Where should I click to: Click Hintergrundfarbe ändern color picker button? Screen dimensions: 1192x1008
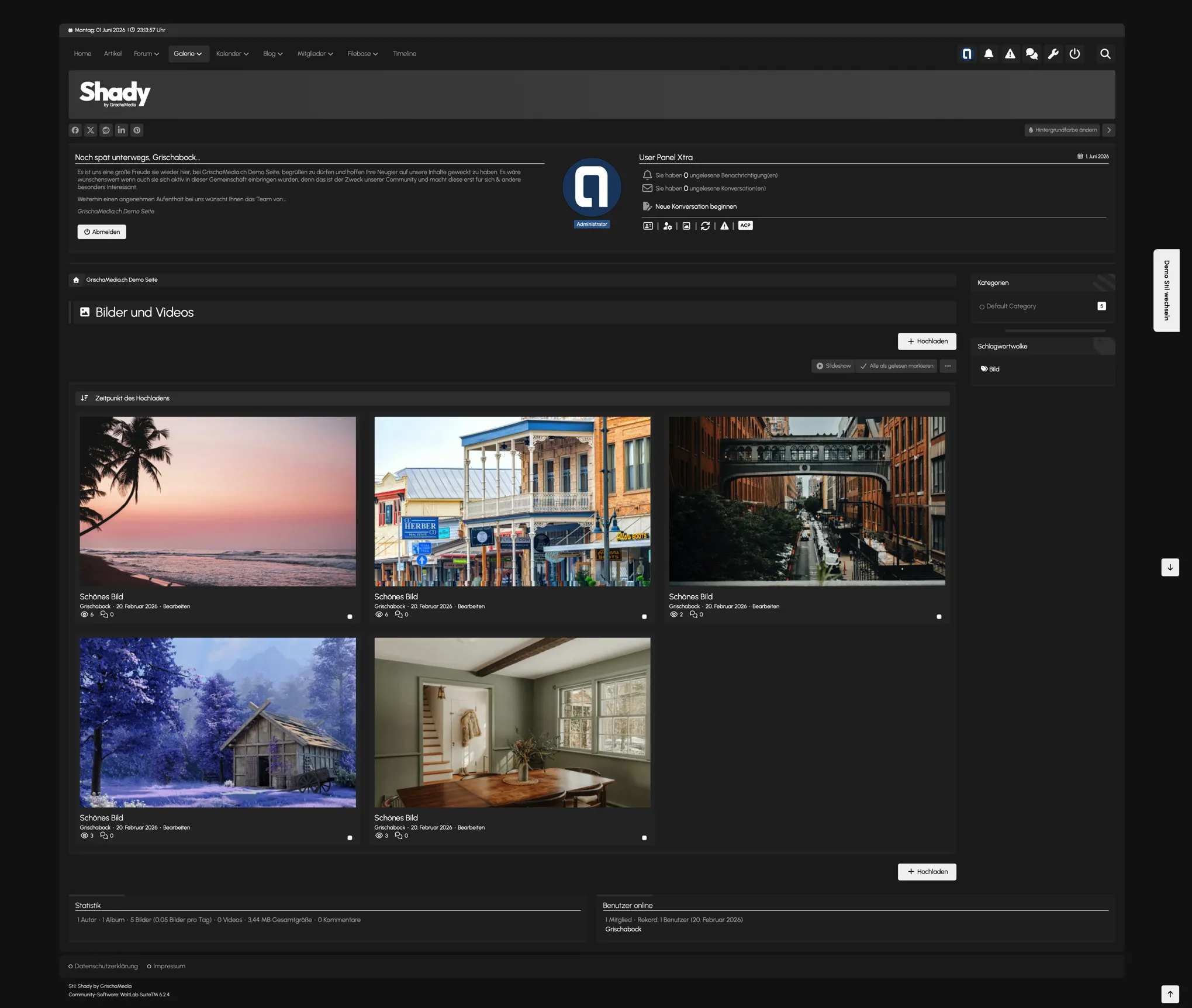point(1062,130)
